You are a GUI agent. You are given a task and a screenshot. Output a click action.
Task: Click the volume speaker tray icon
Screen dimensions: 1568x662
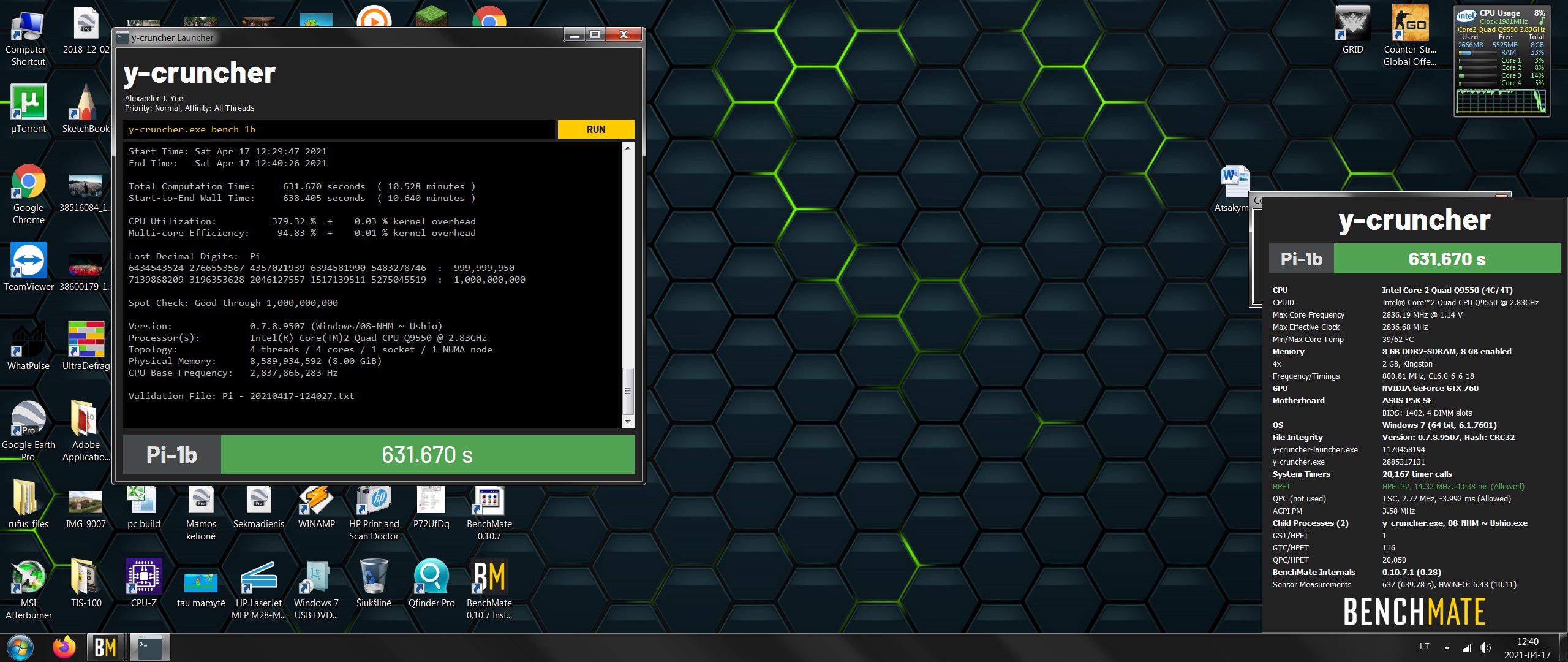[x=1485, y=647]
